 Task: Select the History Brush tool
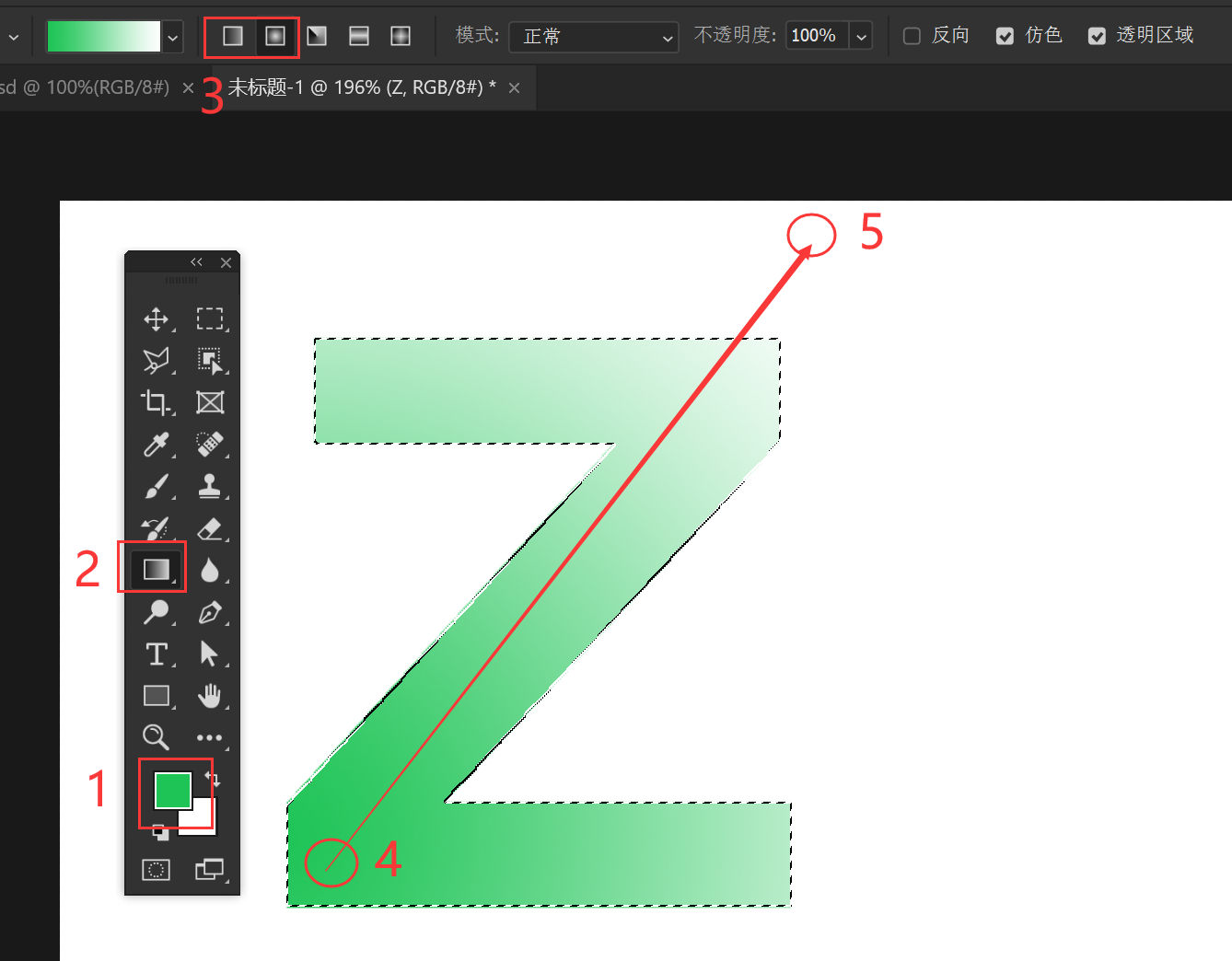pyautogui.click(x=157, y=528)
